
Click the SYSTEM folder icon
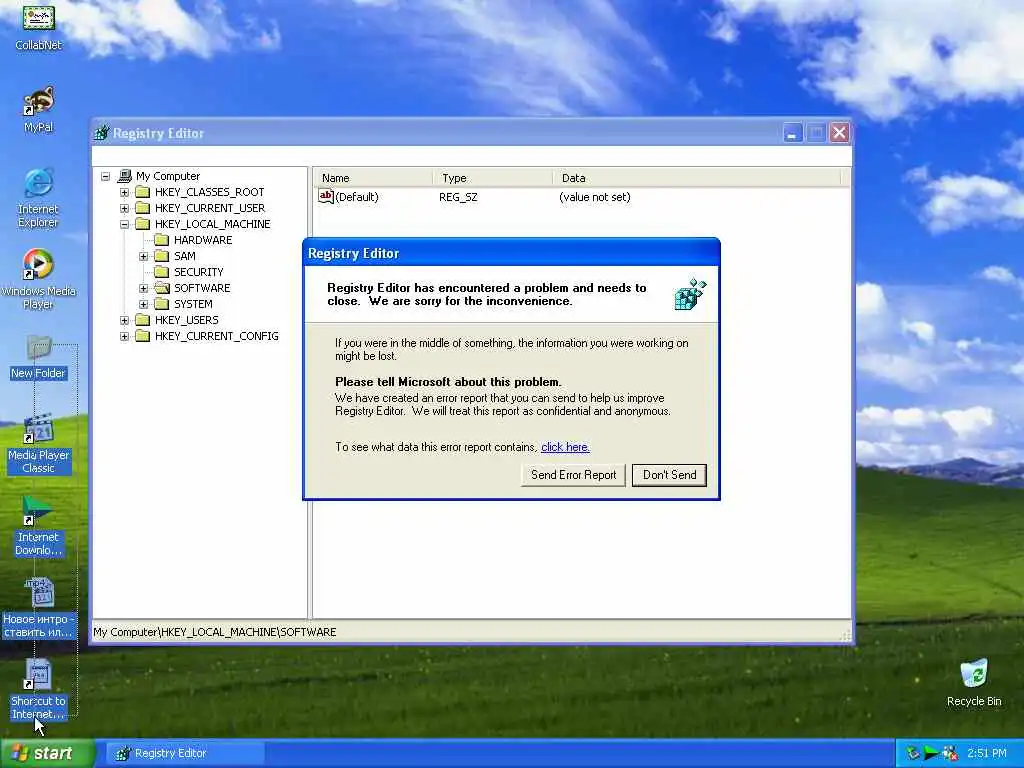tap(161, 304)
